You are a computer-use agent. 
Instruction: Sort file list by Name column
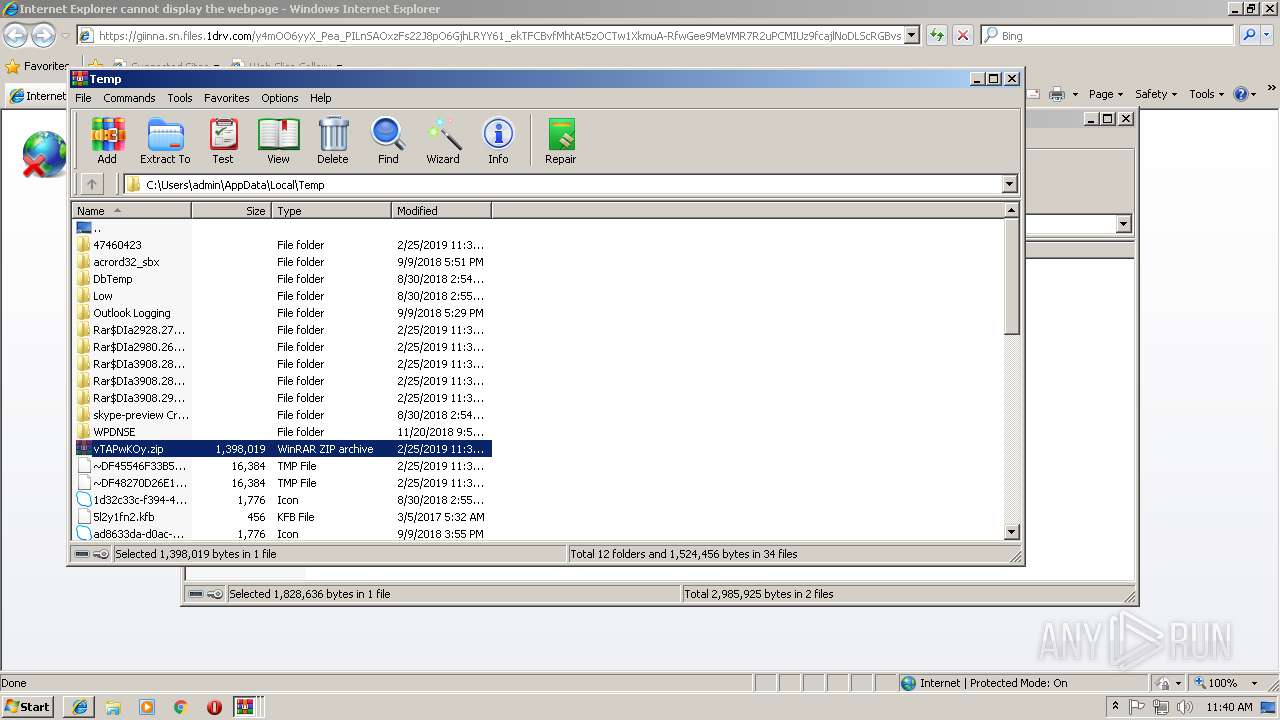(131, 211)
